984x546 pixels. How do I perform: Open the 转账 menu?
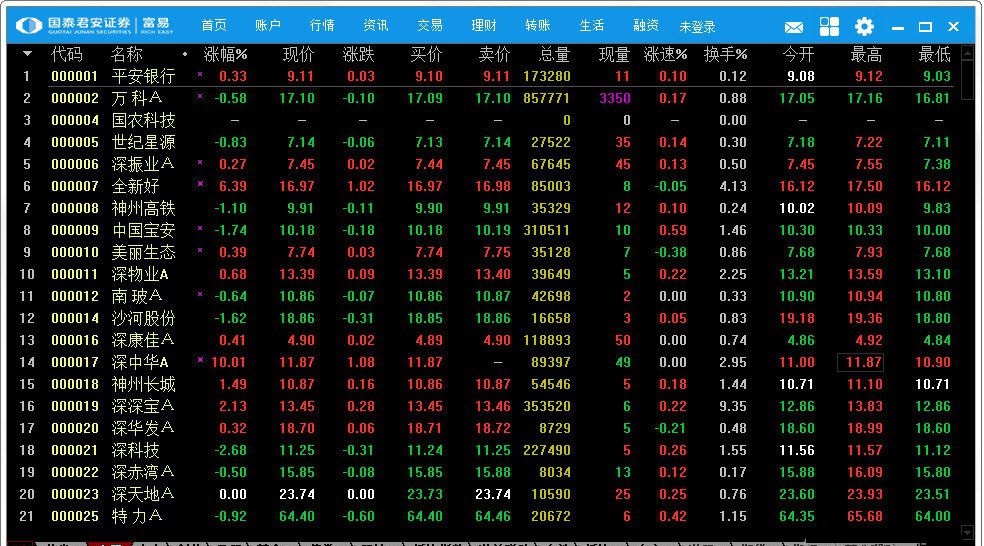[x=538, y=25]
